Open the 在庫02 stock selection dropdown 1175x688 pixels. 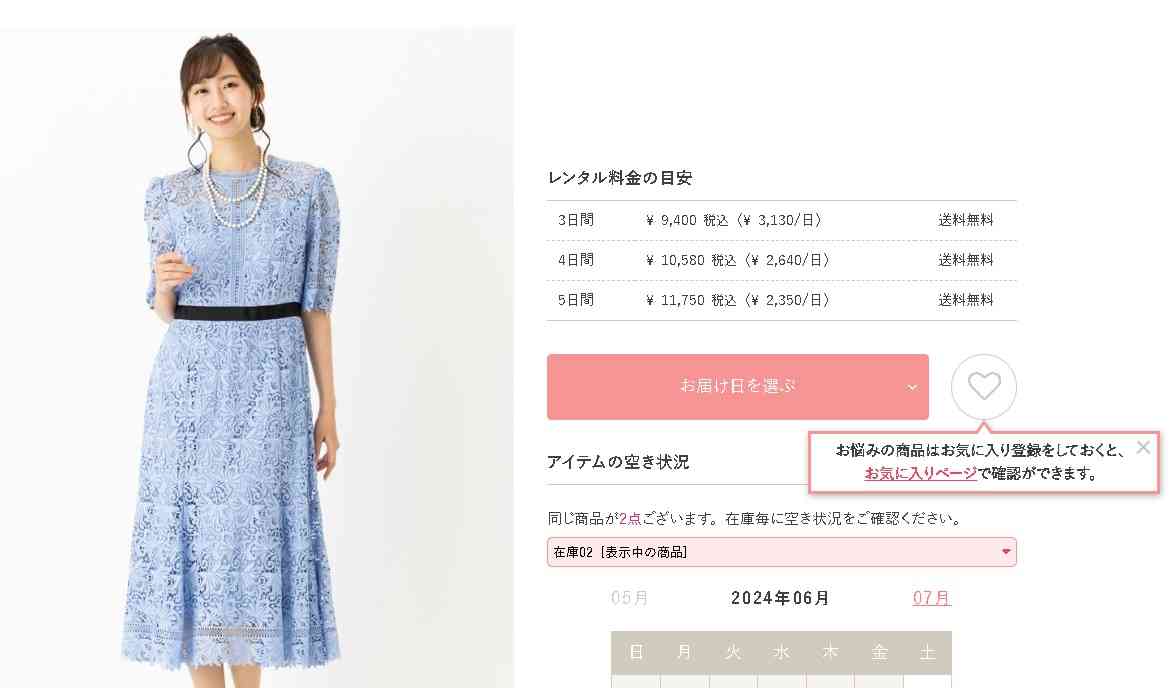tap(782, 552)
